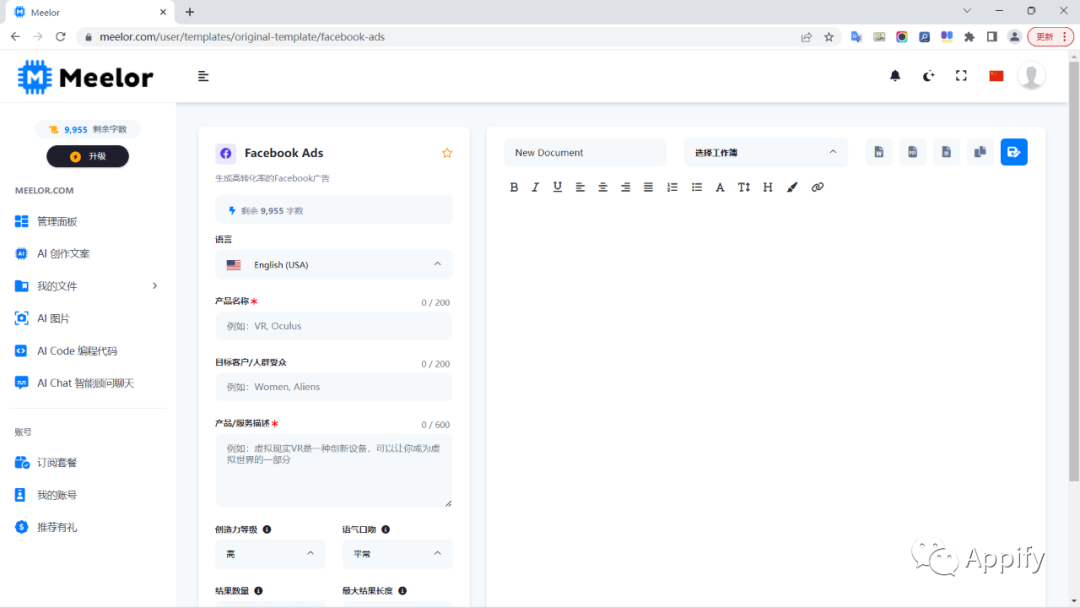Change language via China flag icon
Viewport: 1080px width, 608px height.
(996, 76)
